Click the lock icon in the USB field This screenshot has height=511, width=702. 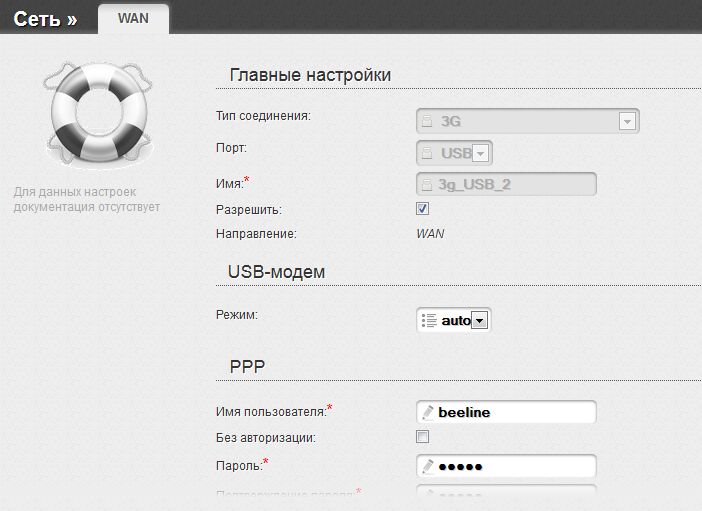428,153
